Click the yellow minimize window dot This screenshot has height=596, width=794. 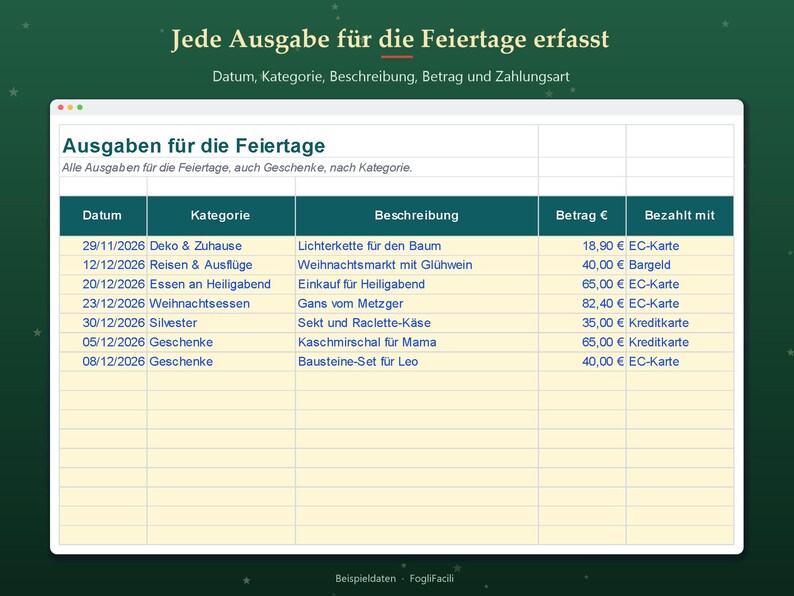coord(70,107)
